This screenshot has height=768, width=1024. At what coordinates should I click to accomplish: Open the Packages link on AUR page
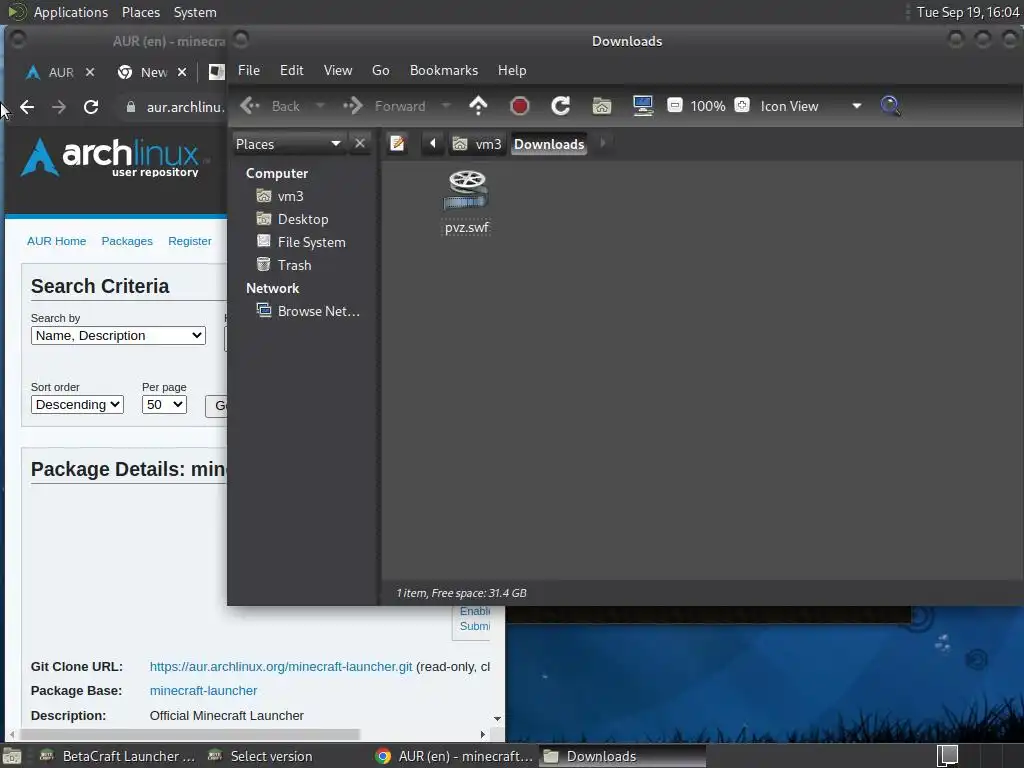(127, 241)
